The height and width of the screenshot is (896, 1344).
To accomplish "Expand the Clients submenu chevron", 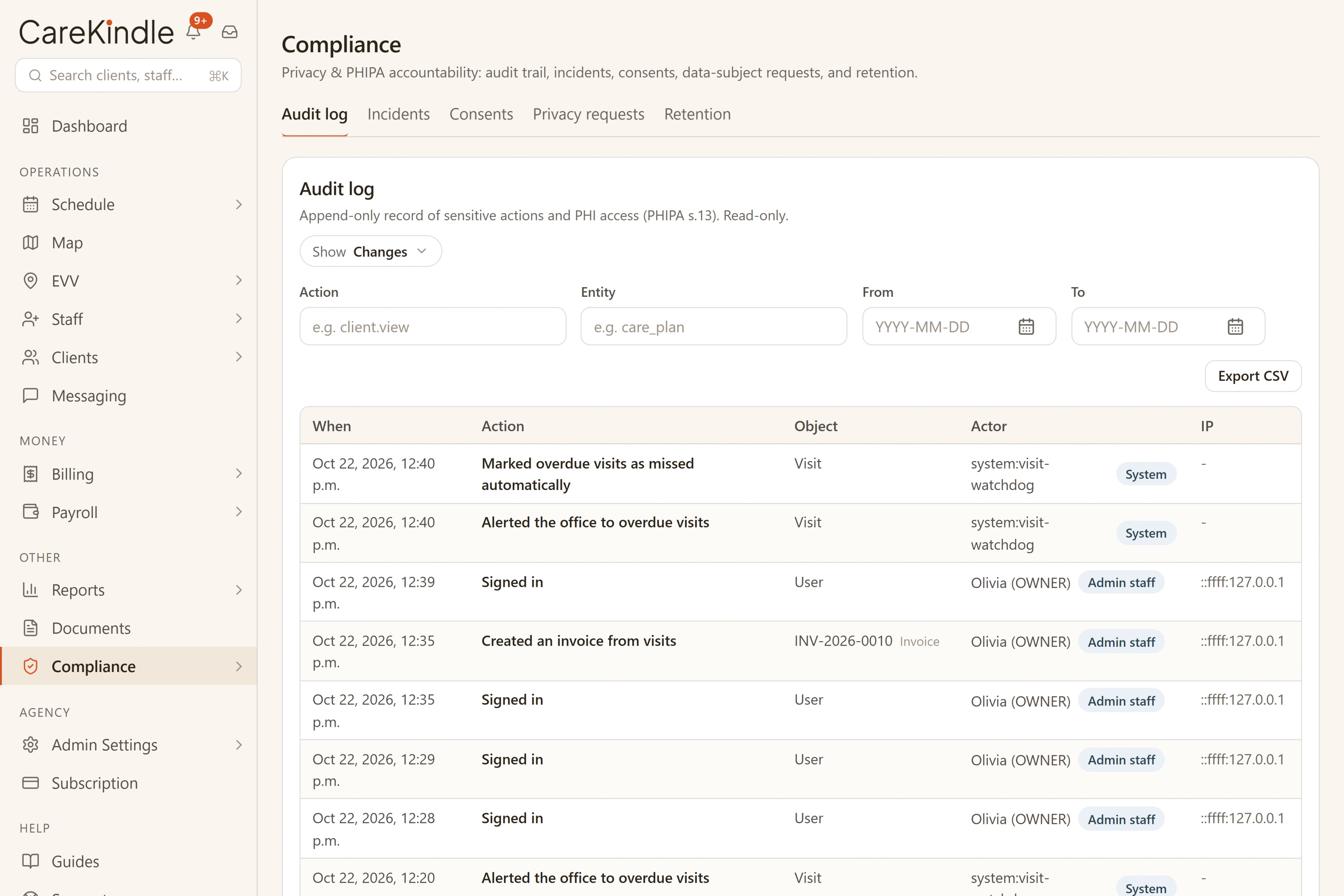I will (239, 357).
